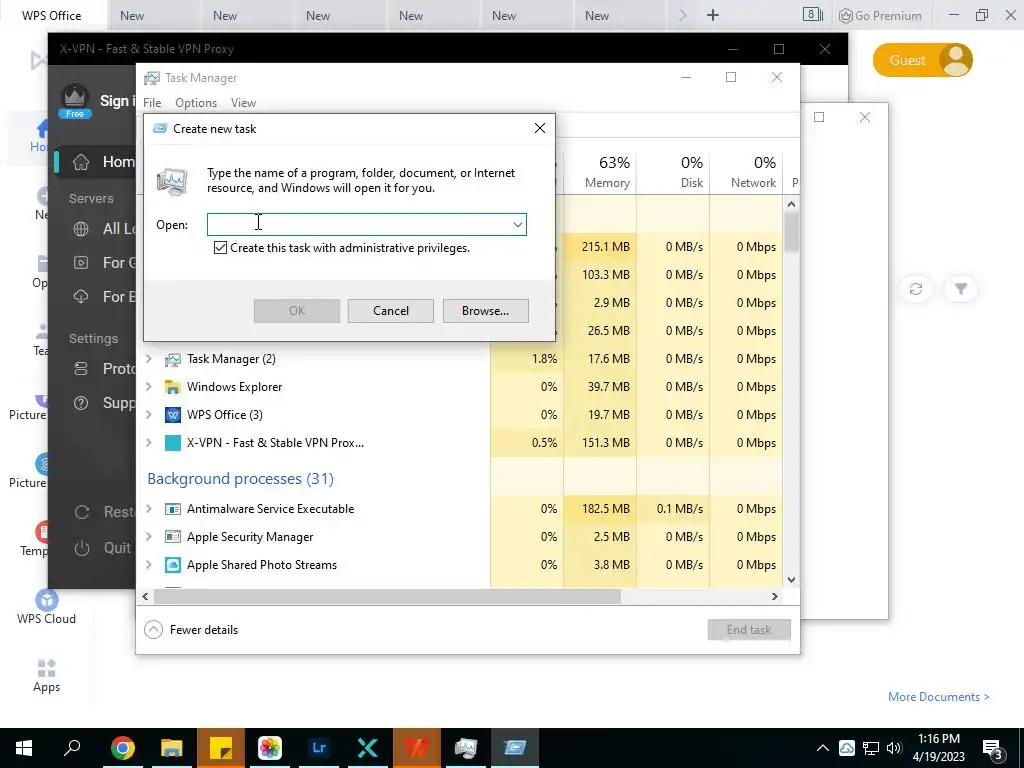The width and height of the screenshot is (1024, 768).
Task: Expand the WPS Office (3) process row
Action: click(x=149, y=415)
